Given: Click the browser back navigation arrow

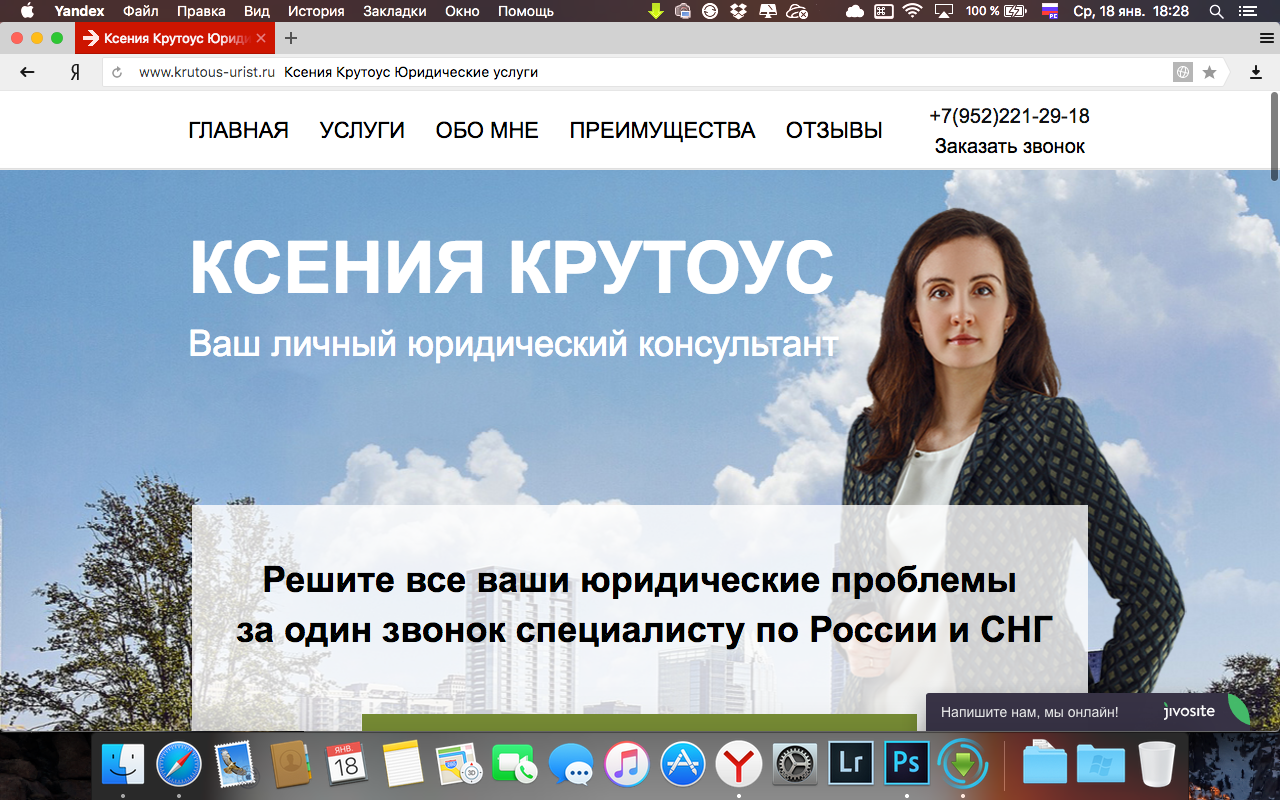Looking at the screenshot, I should tap(26, 71).
